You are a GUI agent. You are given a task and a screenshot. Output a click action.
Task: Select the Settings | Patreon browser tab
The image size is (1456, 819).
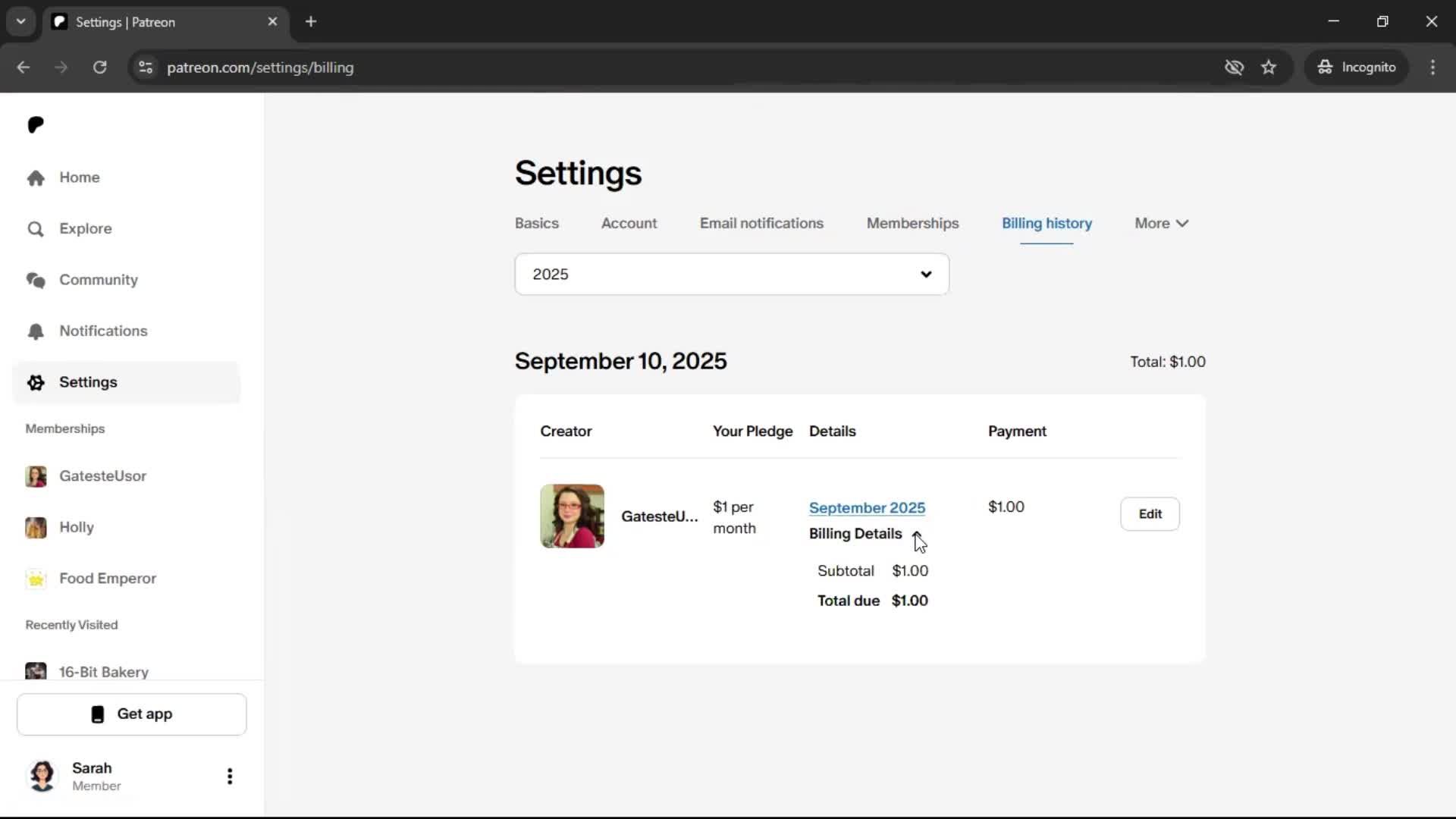coord(165,22)
